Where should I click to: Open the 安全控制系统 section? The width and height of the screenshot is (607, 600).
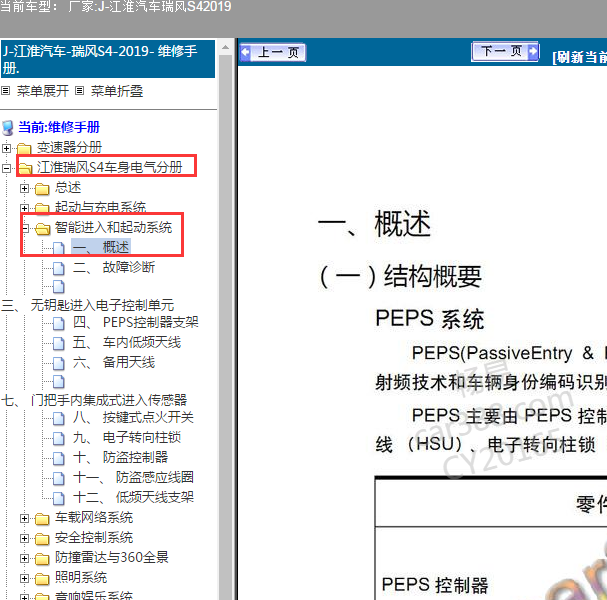pos(94,538)
